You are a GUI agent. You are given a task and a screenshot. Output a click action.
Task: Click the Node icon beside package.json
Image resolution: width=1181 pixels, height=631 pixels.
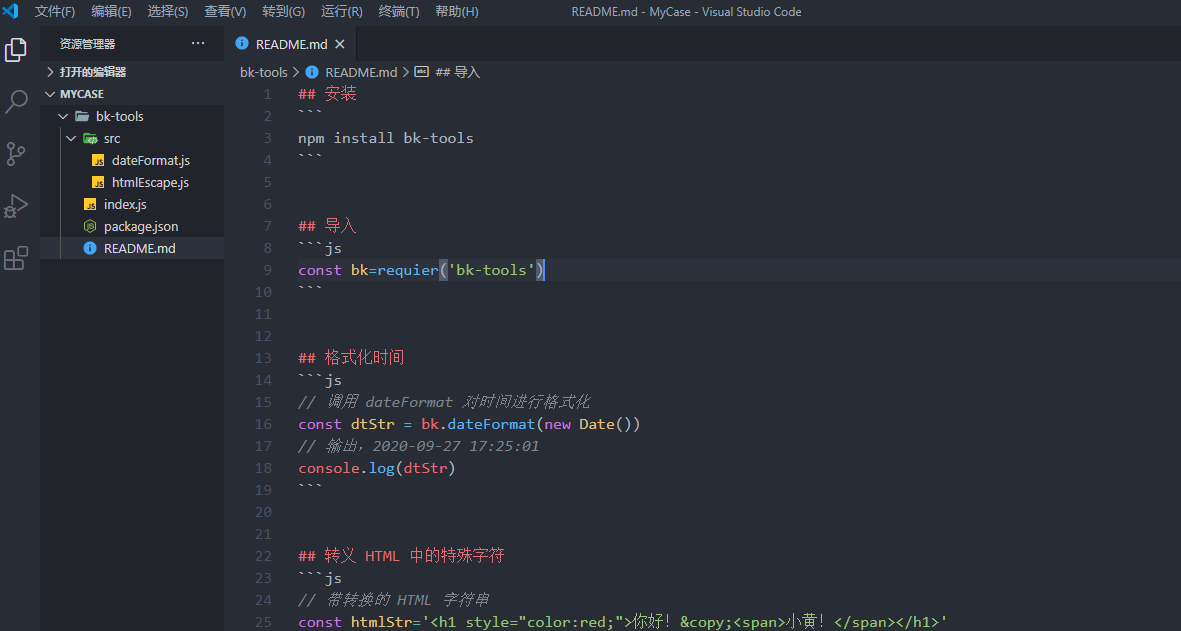[90, 226]
